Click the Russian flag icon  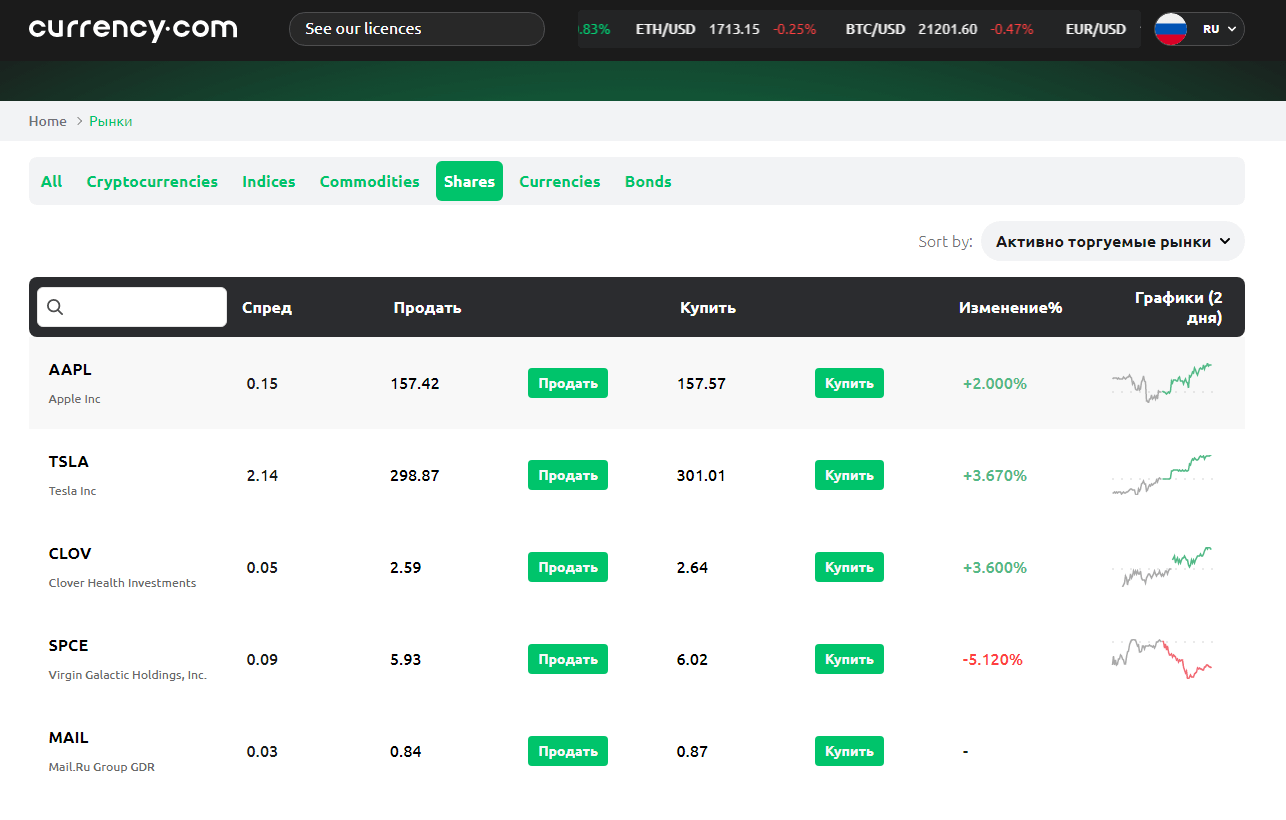(1171, 29)
